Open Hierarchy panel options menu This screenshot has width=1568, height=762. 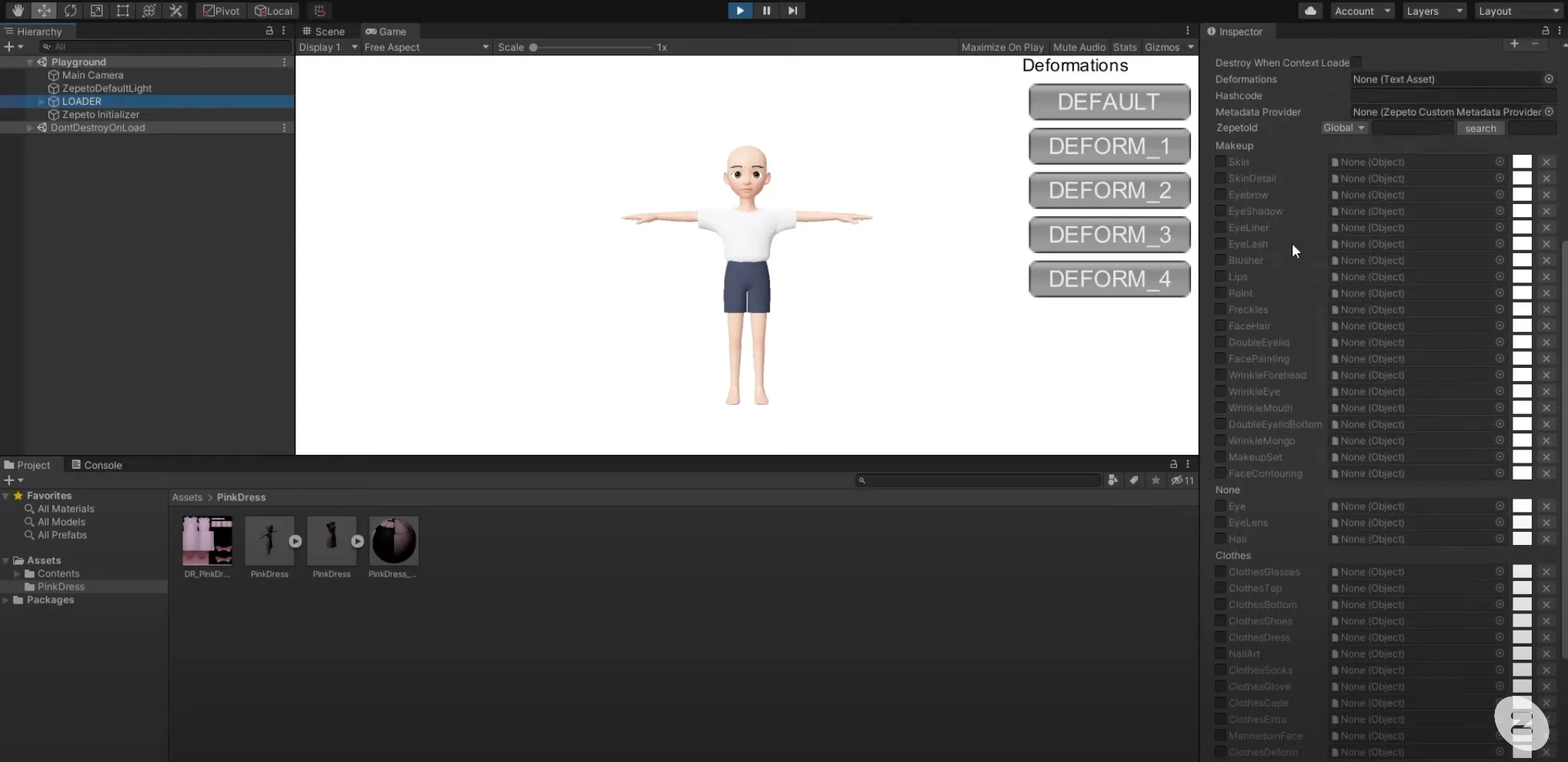[x=284, y=31]
